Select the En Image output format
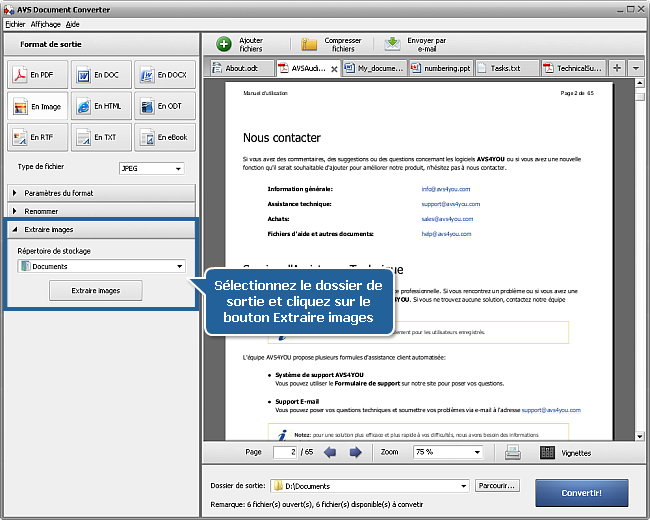 37,106
